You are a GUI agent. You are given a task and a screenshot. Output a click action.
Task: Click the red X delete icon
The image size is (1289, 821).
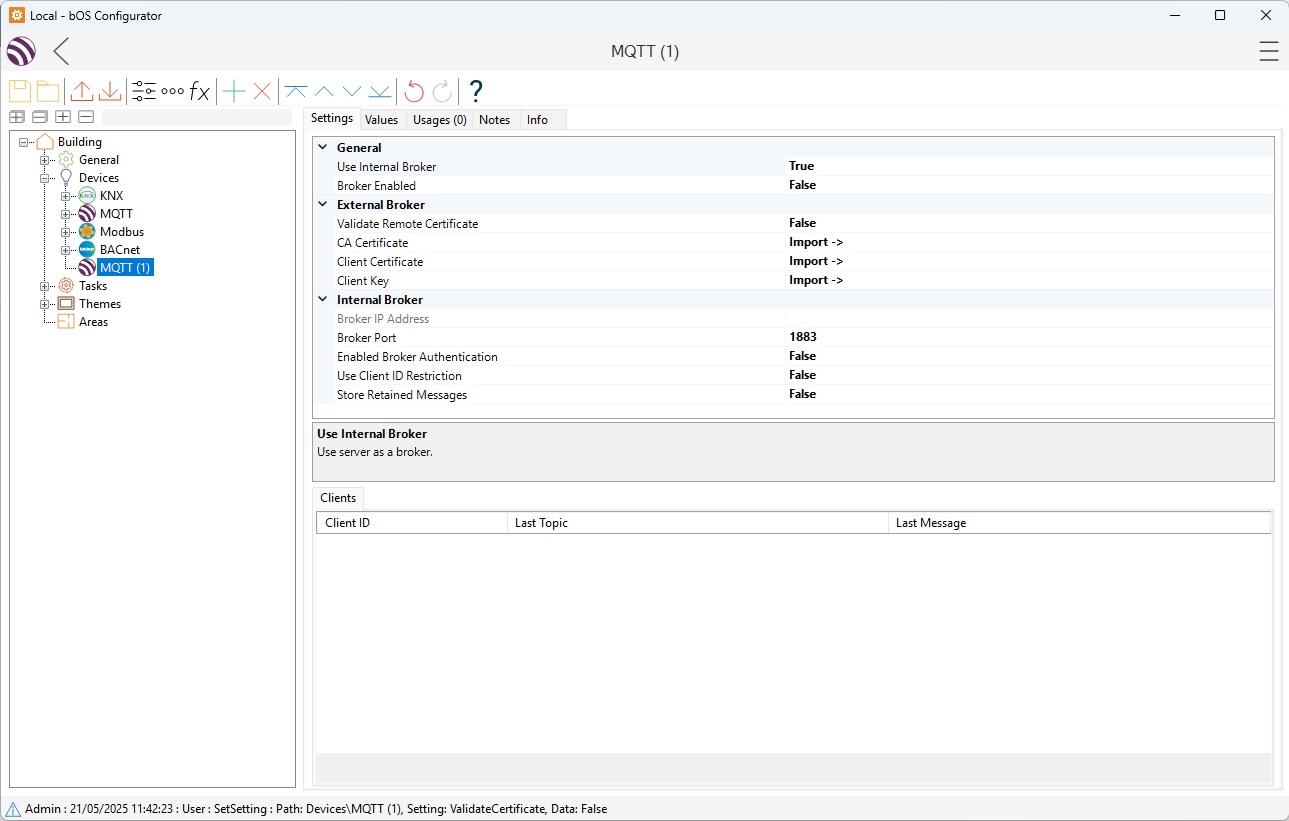point(262,91)
